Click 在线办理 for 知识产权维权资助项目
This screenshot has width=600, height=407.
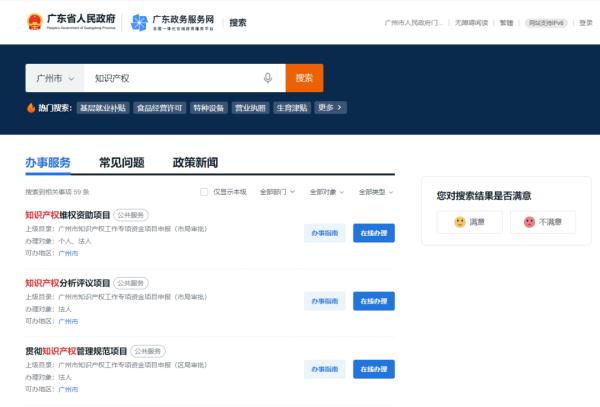click(x=374, y=233)
